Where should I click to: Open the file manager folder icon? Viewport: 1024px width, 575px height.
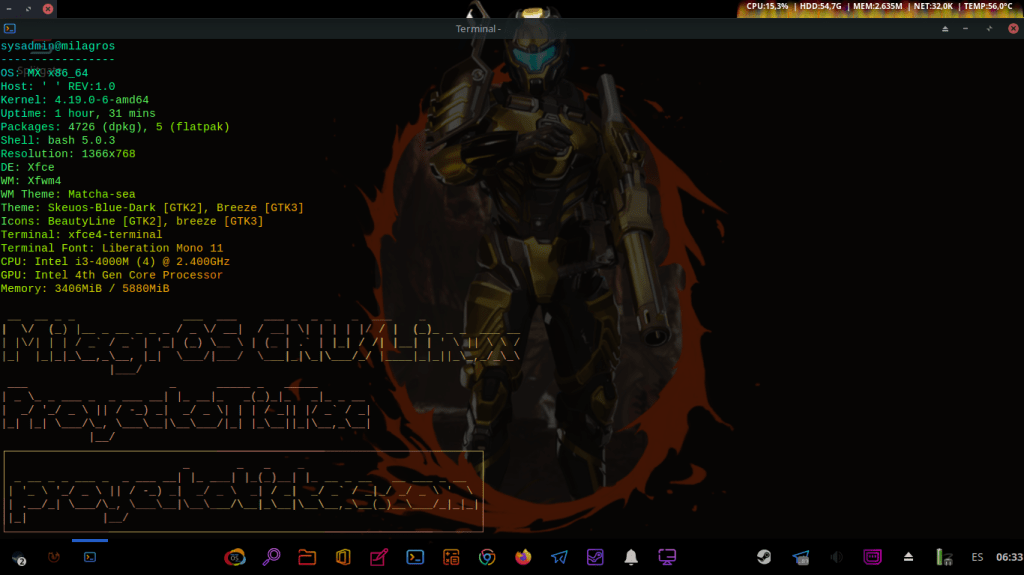(307, 557)
